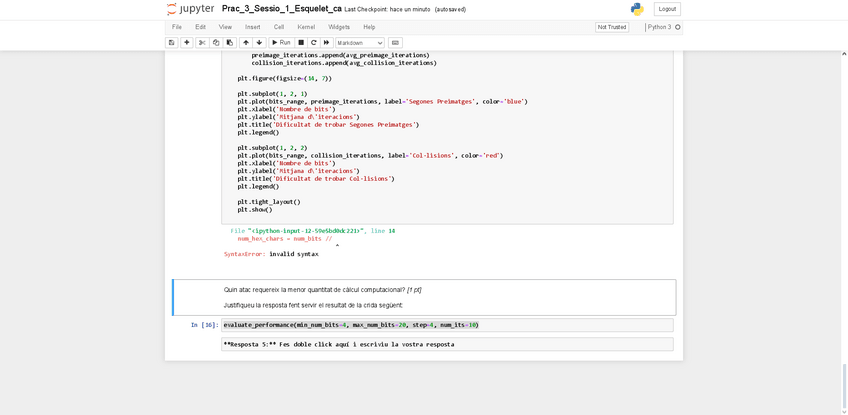Screen dimensions: 848x415
Task: Move selected cell down arrow
Action: tap(259, 43)
